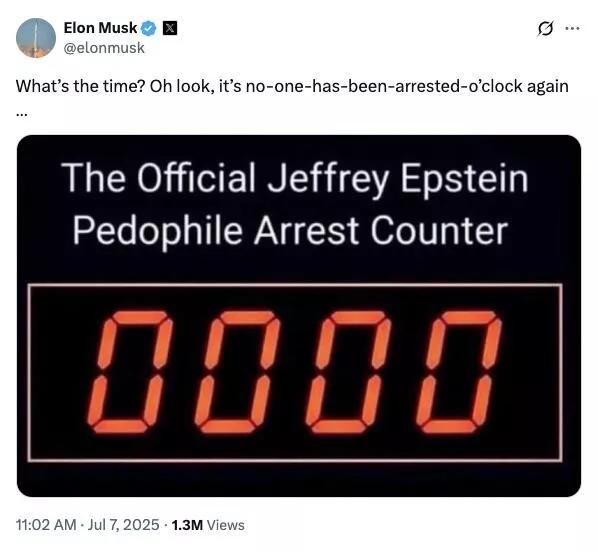Click the @elonmusk handle

(104, 48)
